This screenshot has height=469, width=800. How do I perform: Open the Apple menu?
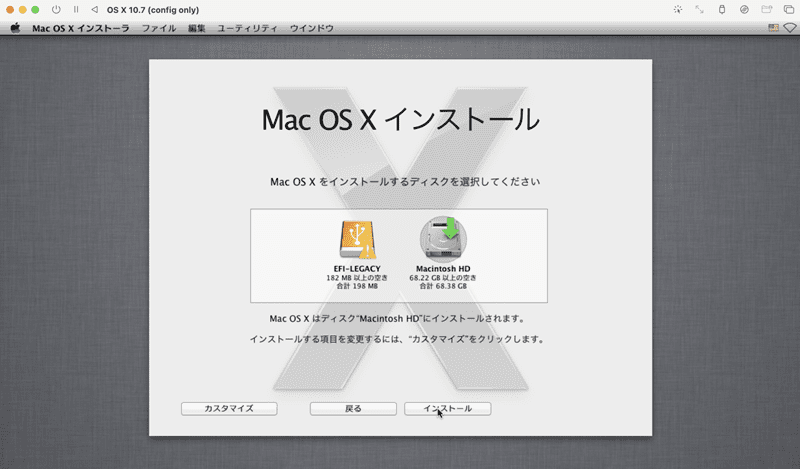pyautogui.click(x=15, y=28)
